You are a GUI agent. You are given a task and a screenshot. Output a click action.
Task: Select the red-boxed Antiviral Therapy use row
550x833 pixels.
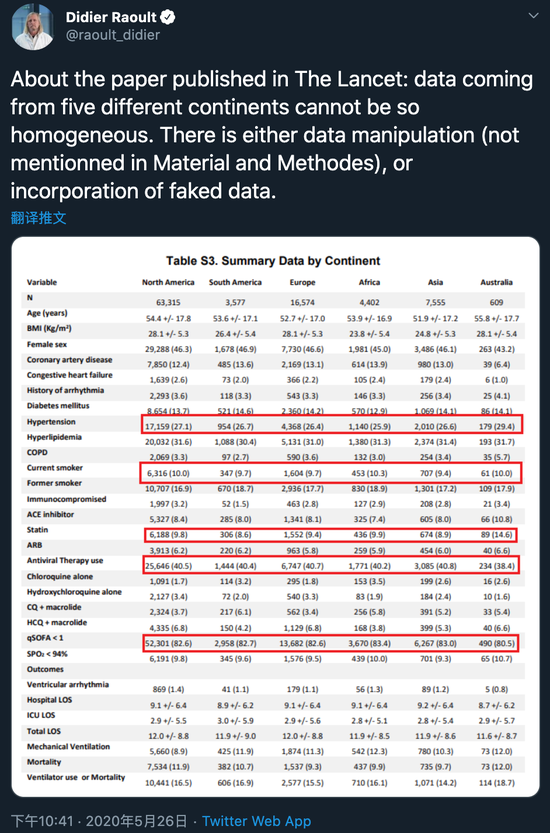click(331, 565)
